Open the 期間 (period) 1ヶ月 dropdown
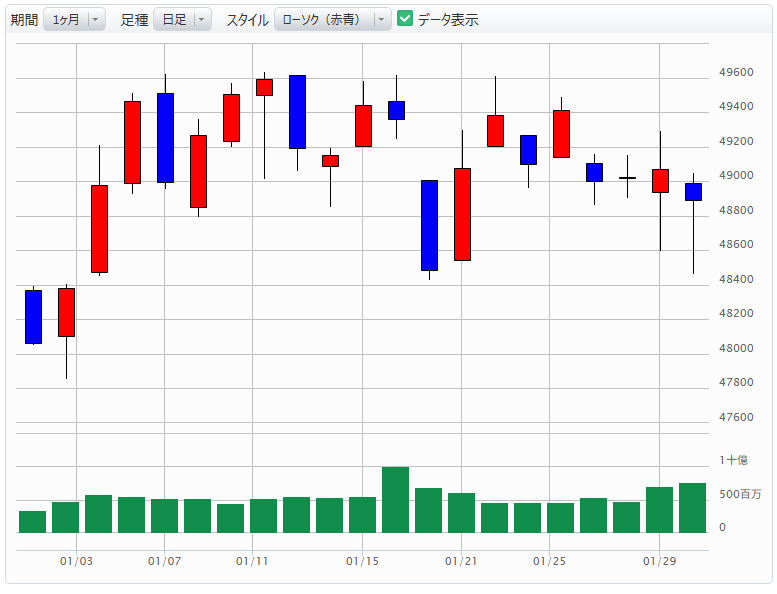The width and height of the screenshot is (777, 594). point(74,19)
